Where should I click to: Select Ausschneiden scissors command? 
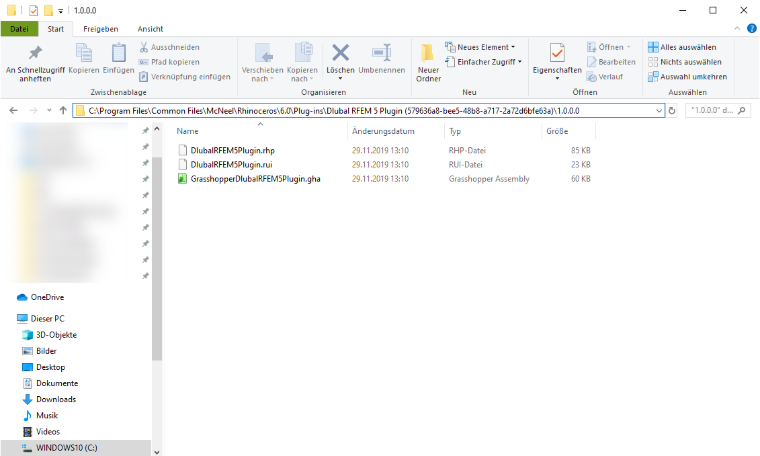tap(170, 47)
